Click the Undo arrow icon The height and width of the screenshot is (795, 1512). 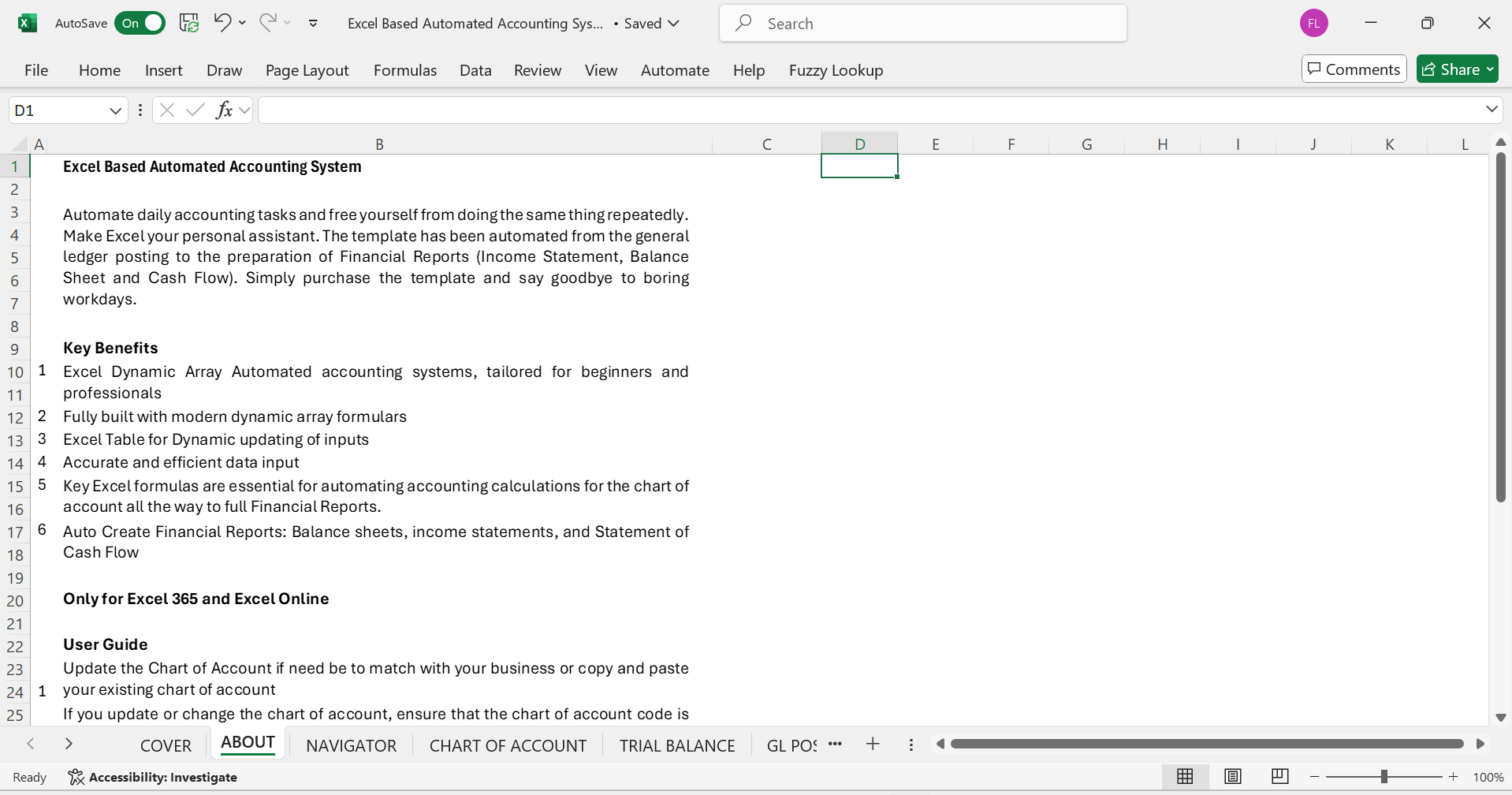pos(222,22)
